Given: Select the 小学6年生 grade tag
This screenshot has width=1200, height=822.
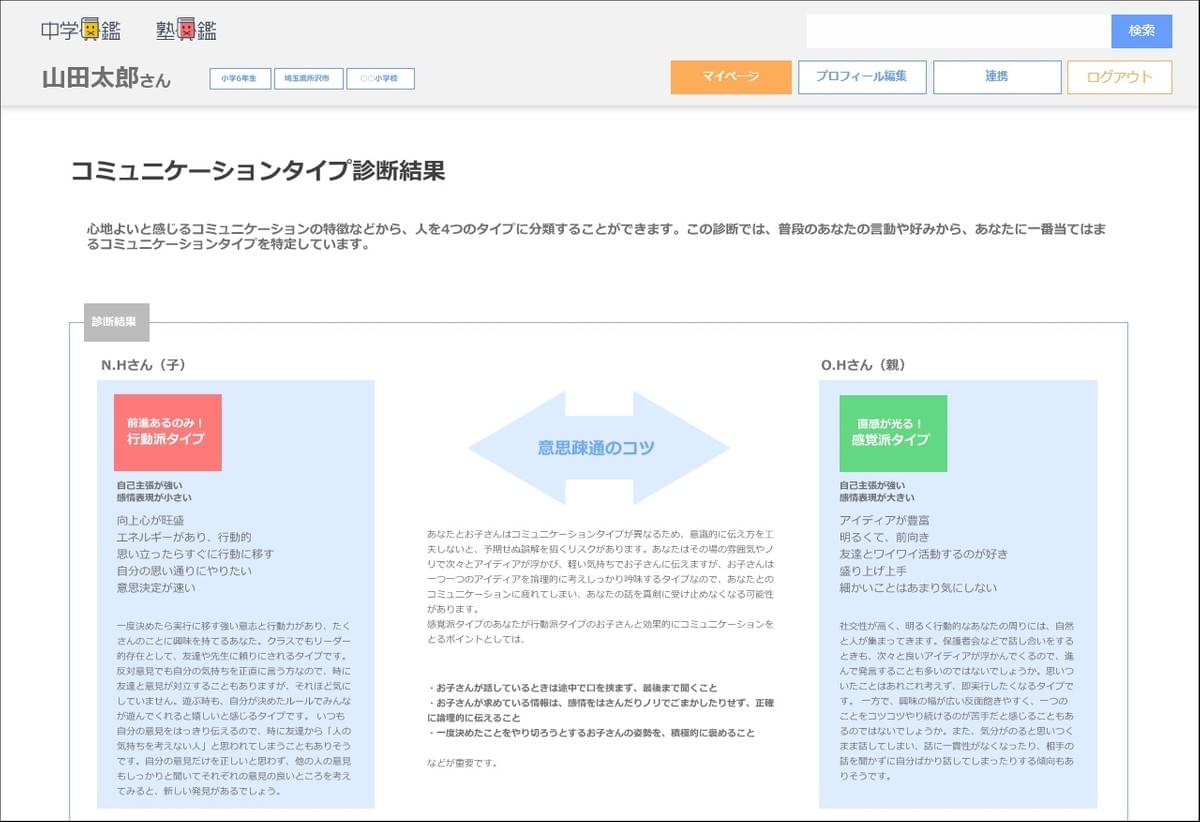Looking at the screenshot, I should (x=240, y=78).
